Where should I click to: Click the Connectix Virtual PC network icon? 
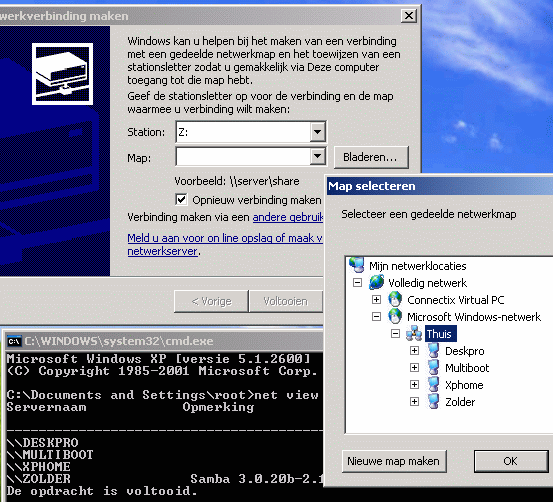pos(395,300)
